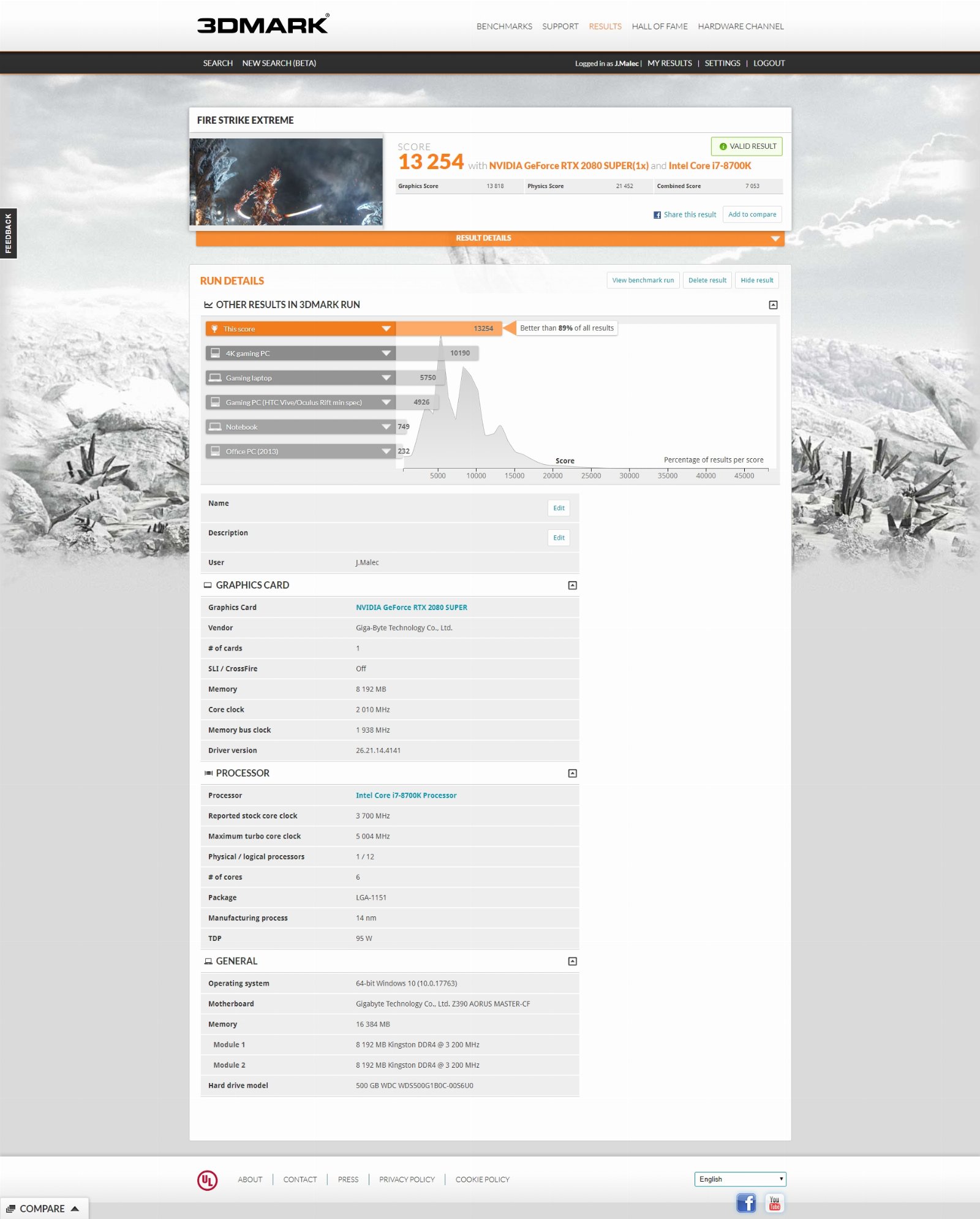Open the Feedback side tab
This screenshot has width=980, height=1219.
pyautogui.click(x=8, y=233)
